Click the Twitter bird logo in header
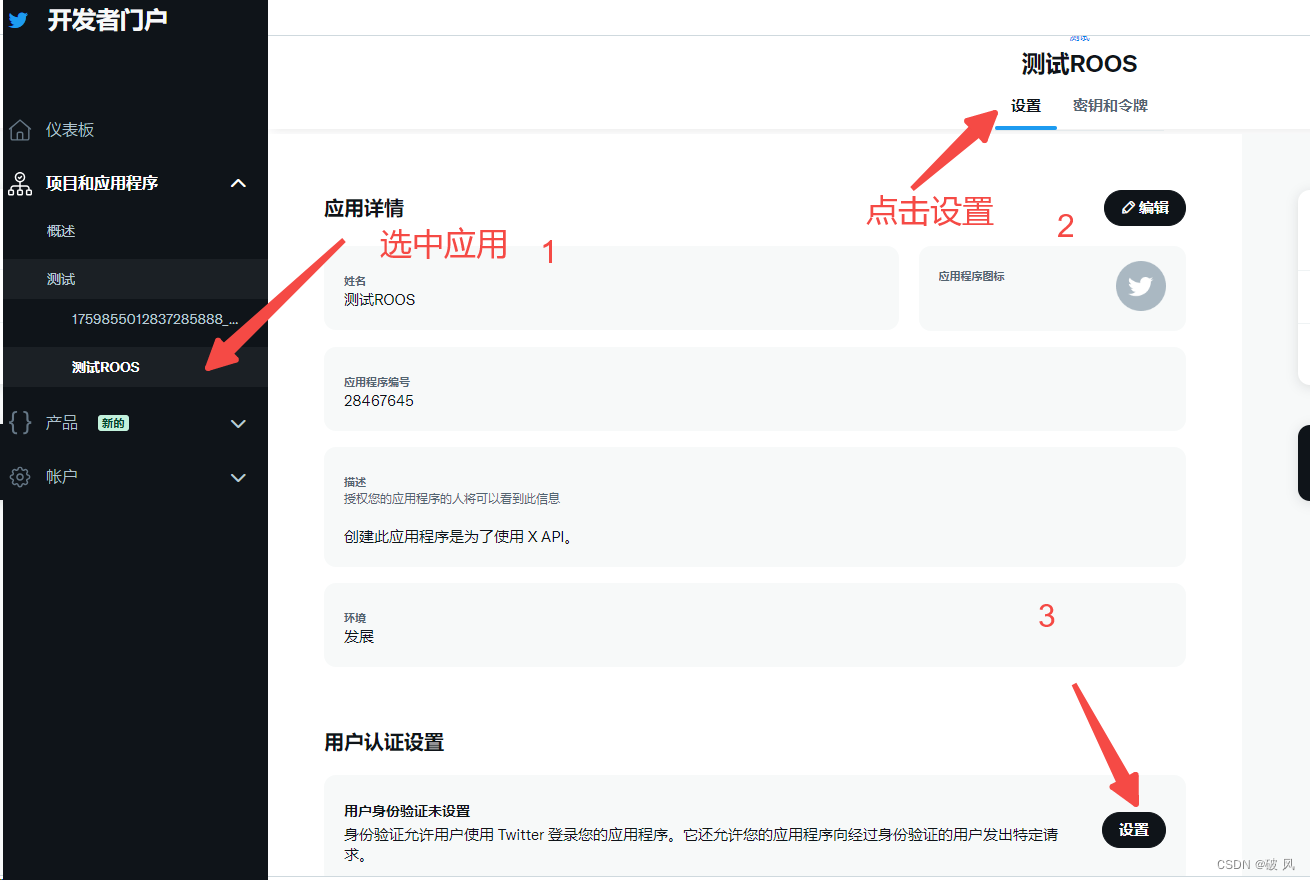The width and height of the screenshot is (1310, 880). pos(17,19)
